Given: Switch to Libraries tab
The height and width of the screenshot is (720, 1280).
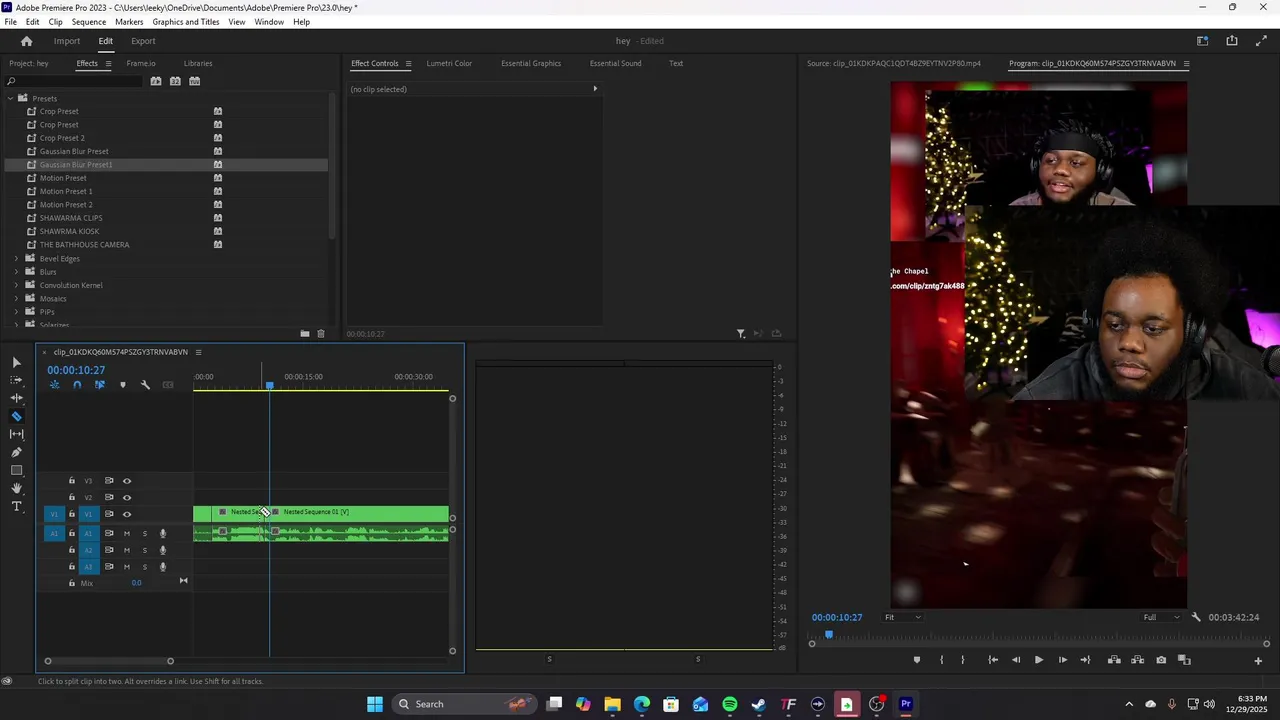Looking at the screenshot, I should click(x=198, y=64).
